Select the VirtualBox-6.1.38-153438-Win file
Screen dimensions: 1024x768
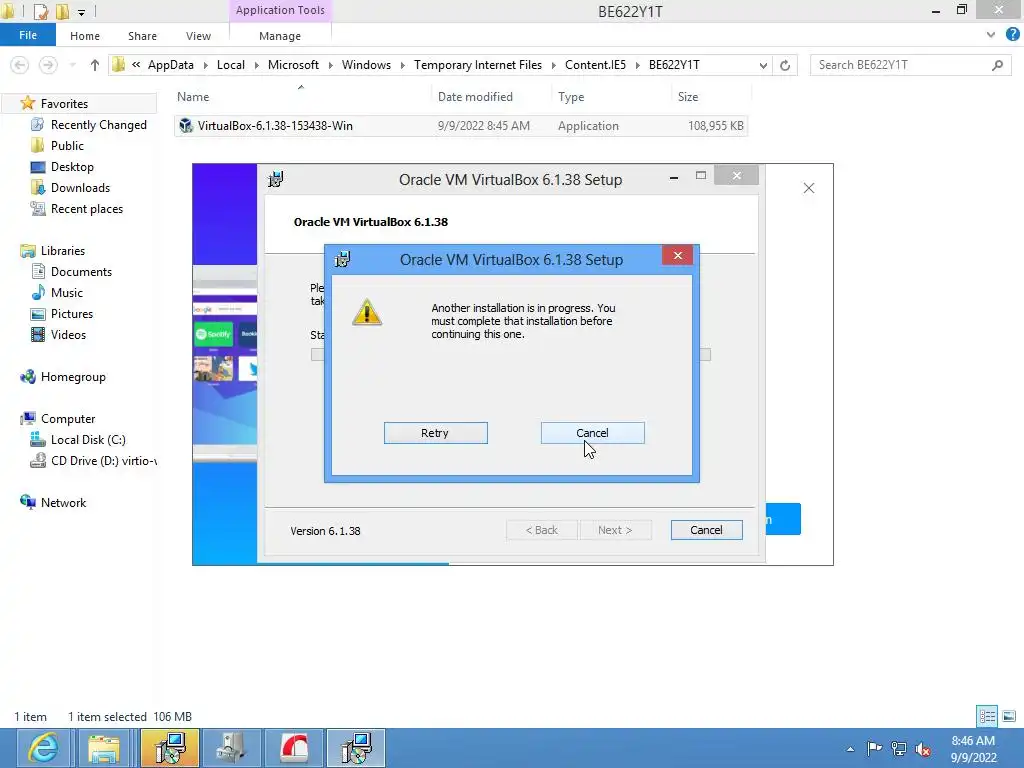[x=460, y=125]
